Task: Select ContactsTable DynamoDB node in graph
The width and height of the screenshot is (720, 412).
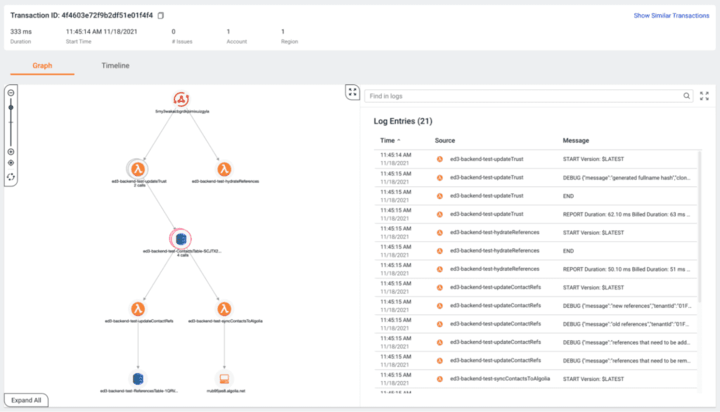Action: 181,239
